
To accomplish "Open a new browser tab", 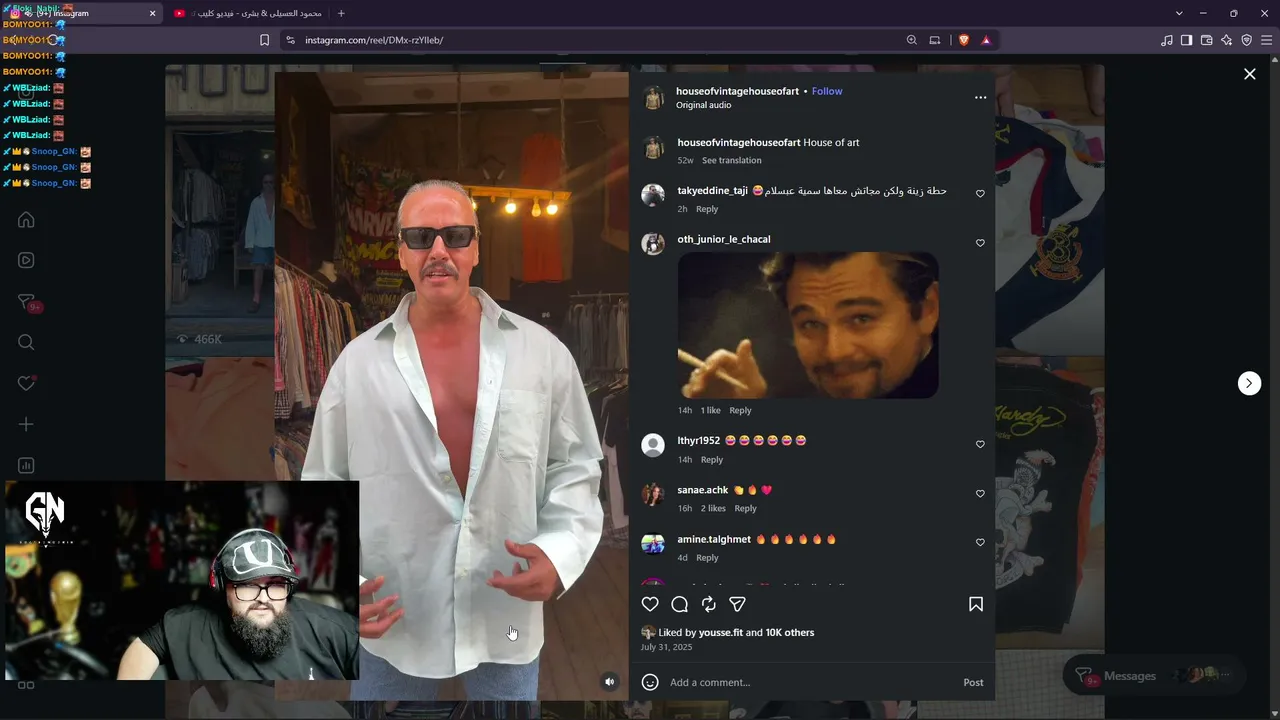I will (341, 13).
